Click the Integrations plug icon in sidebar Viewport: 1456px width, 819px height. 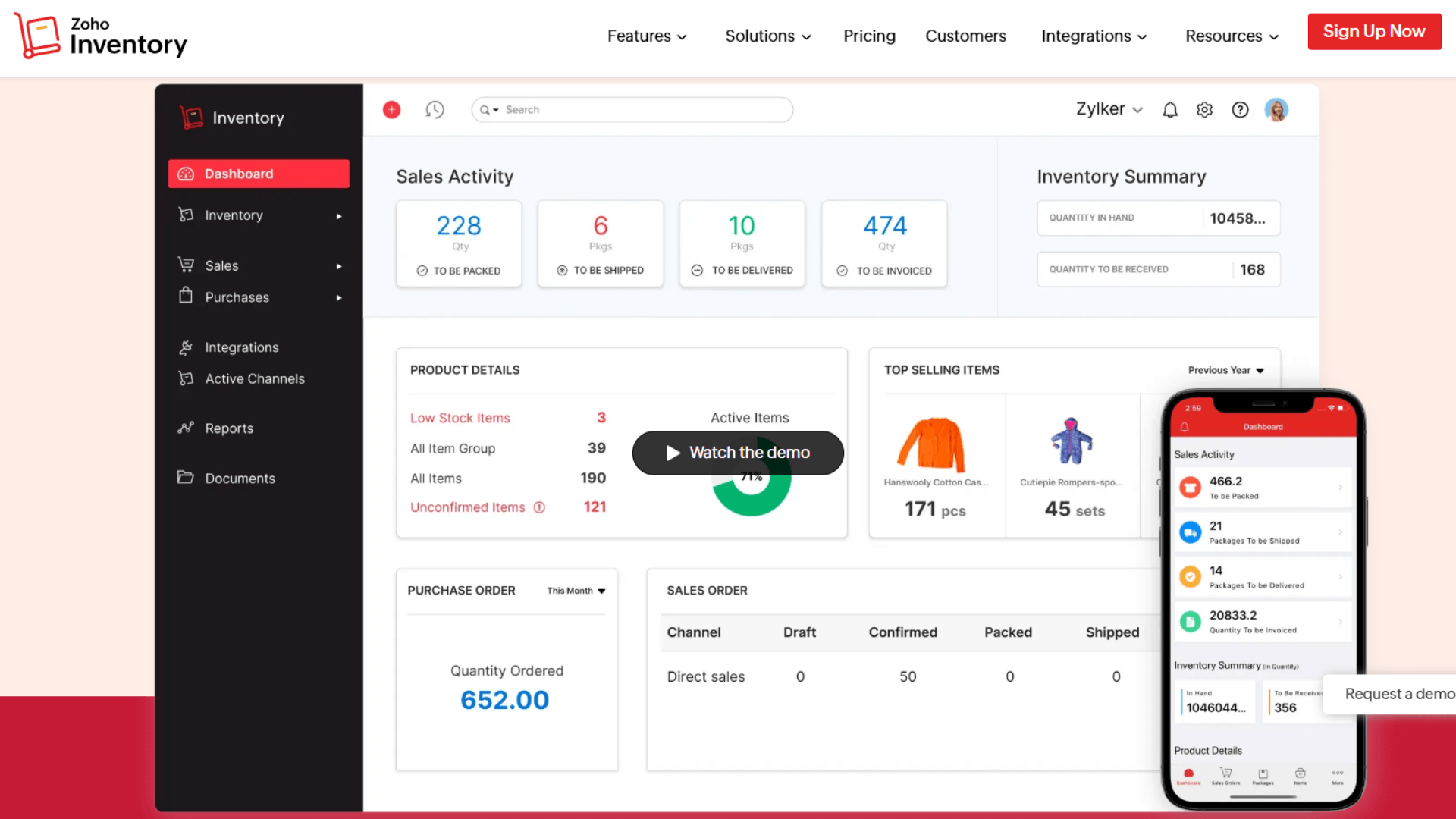(x=186, y=347)
